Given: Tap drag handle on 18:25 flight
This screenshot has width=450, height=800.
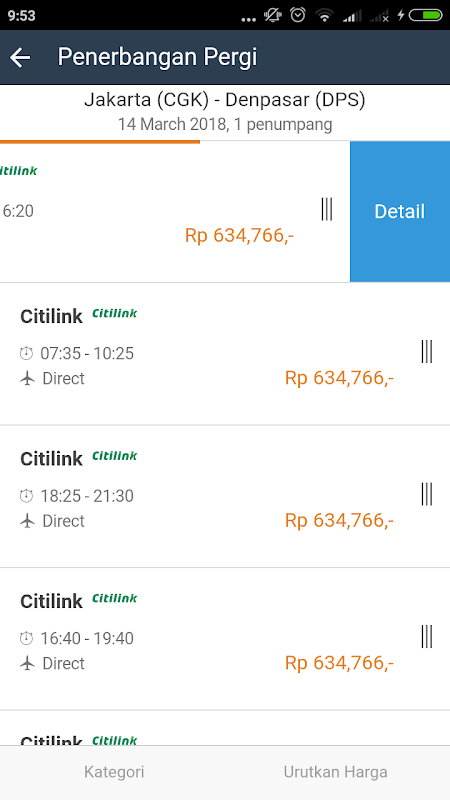Looking at the screenshot, I should (x=427, y=494).
